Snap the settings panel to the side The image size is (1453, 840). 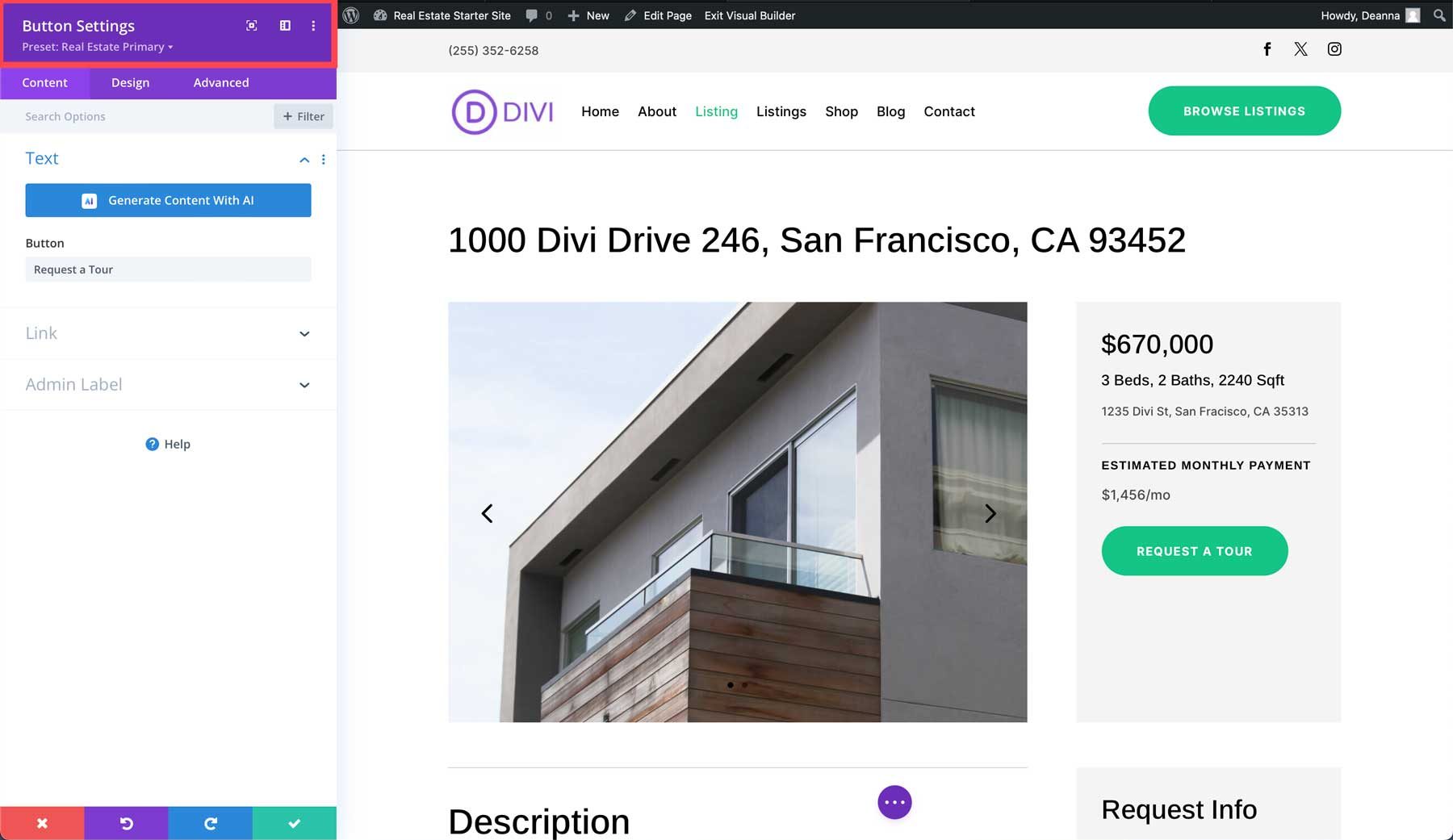pyautogui.click(x=284, y=25)
